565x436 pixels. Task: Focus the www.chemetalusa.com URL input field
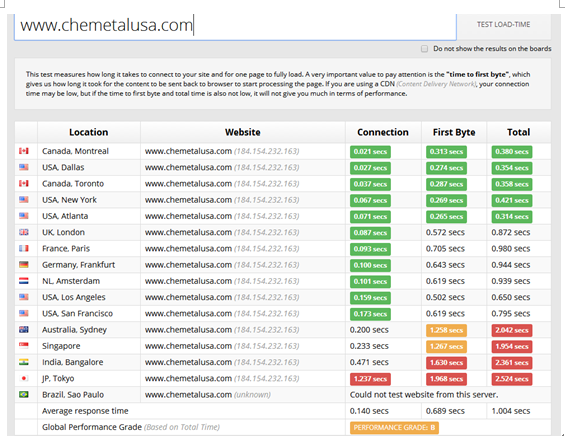235,26
